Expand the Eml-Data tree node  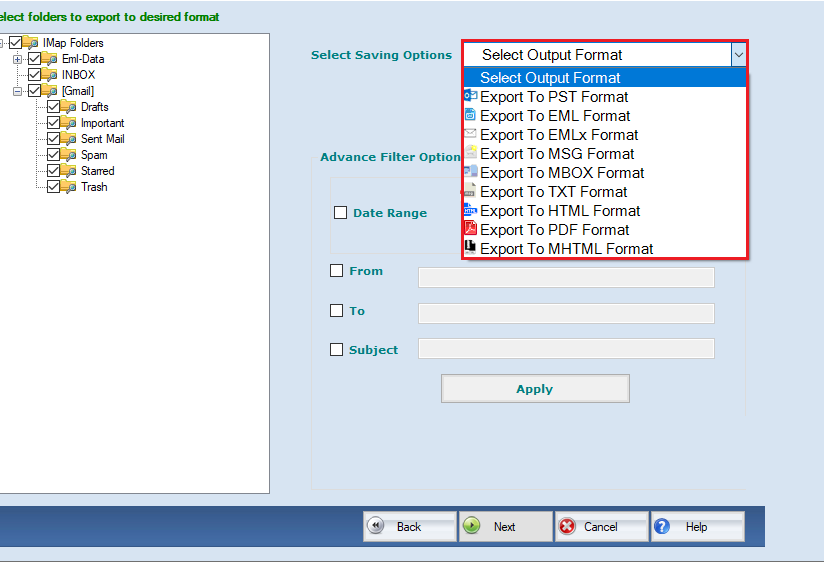pos(17,59)
